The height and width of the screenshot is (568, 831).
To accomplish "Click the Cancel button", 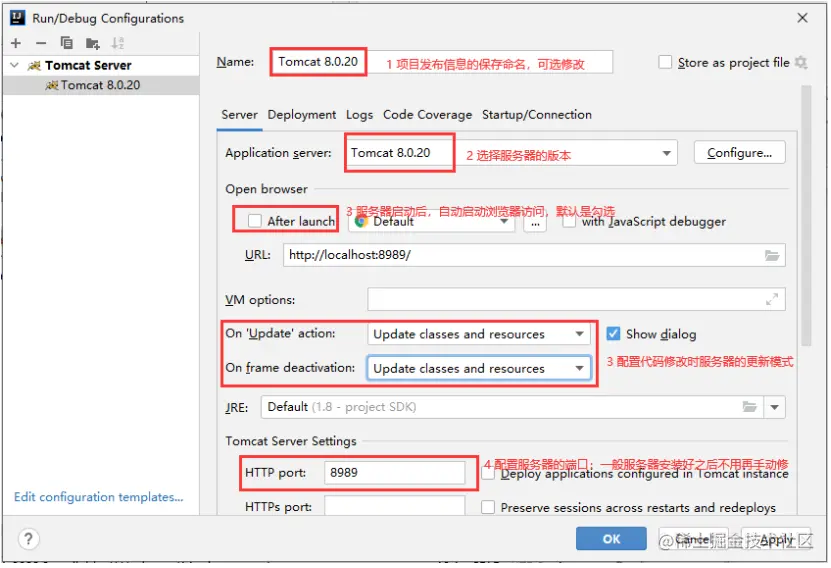I will click(x=693, y=539).
